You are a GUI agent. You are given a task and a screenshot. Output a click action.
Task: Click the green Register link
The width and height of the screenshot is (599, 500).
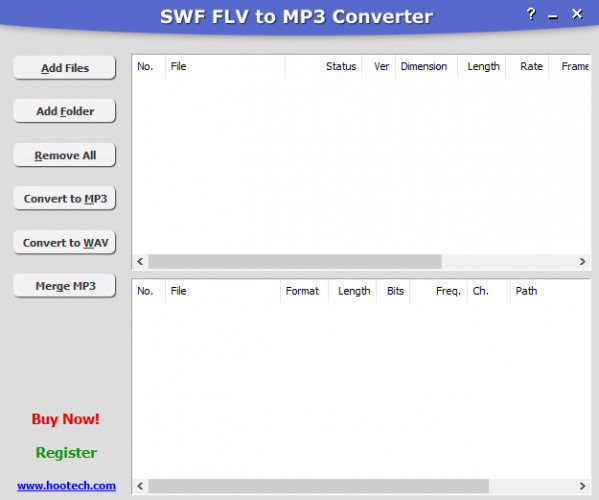[x=66, y=453]
